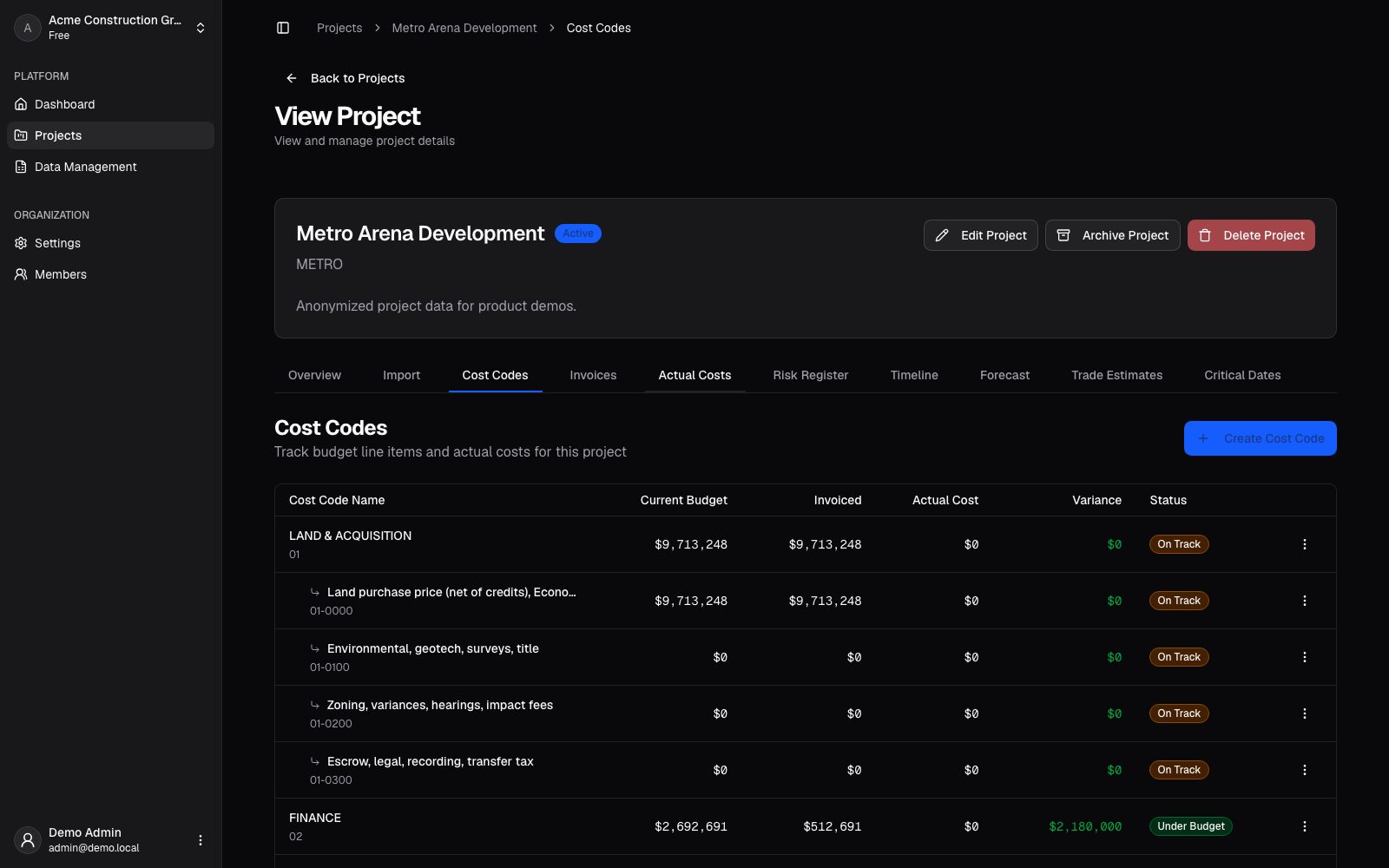Image resolution: width=1389 pixels, height=868 pixels.
Task: Click the Variance column header
Action: (x=1096, y=500)
